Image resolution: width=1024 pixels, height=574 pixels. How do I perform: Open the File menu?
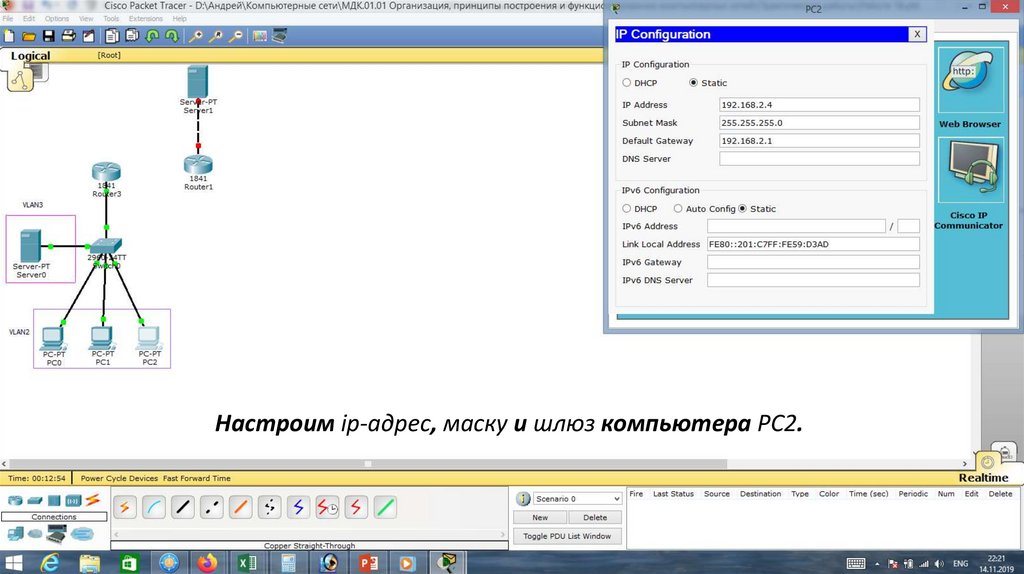[8, 19]
